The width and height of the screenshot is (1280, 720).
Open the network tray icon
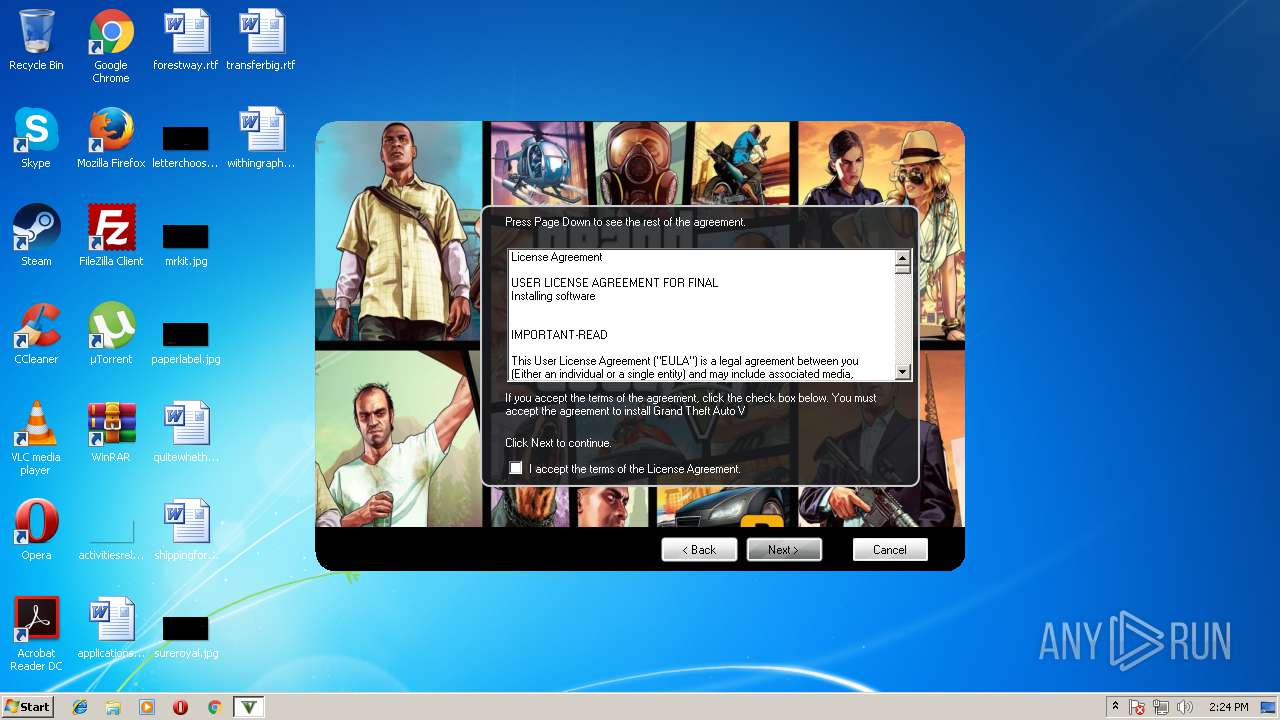coord(1161,707)
